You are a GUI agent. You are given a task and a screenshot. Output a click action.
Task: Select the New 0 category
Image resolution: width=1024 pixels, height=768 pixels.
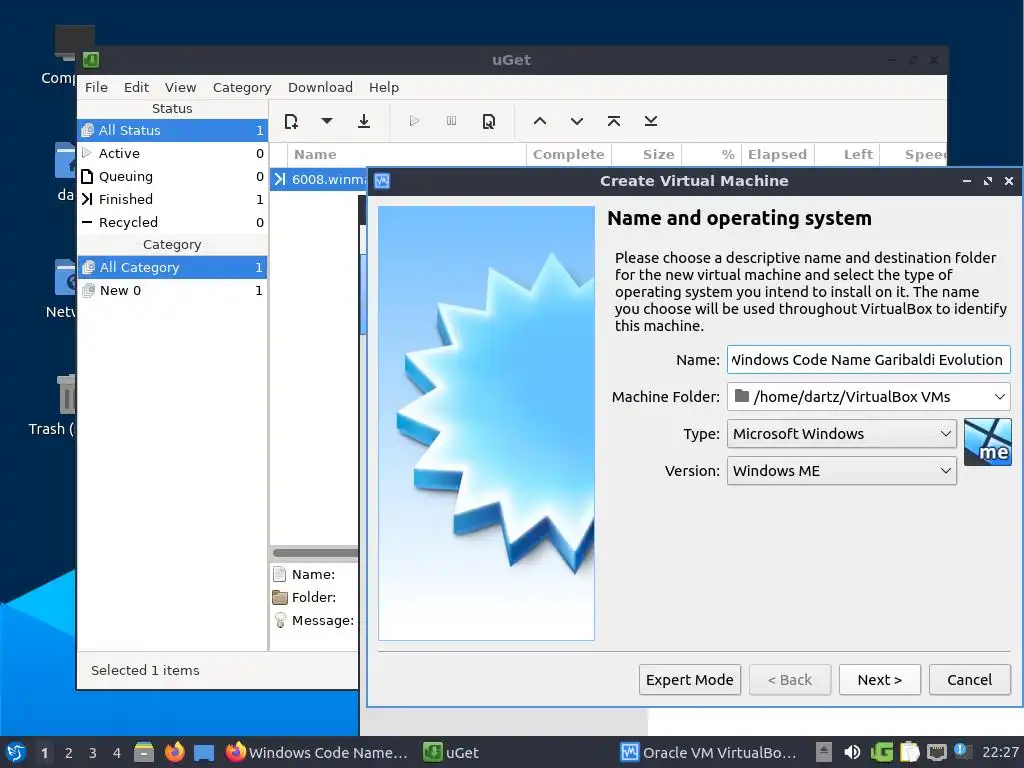coord(172,290)
